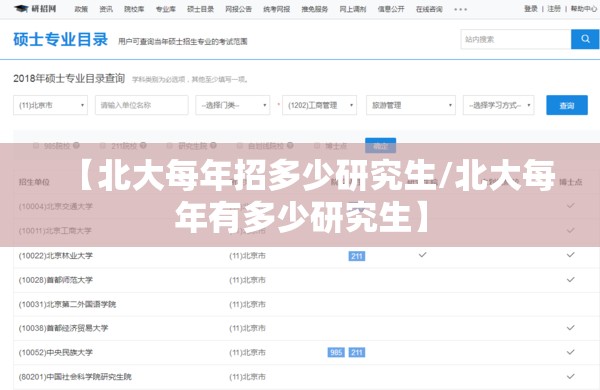Click the 博士点 checkmark in 中国社会科学院研究生院 row
The image size is (600, 390).
570,377
